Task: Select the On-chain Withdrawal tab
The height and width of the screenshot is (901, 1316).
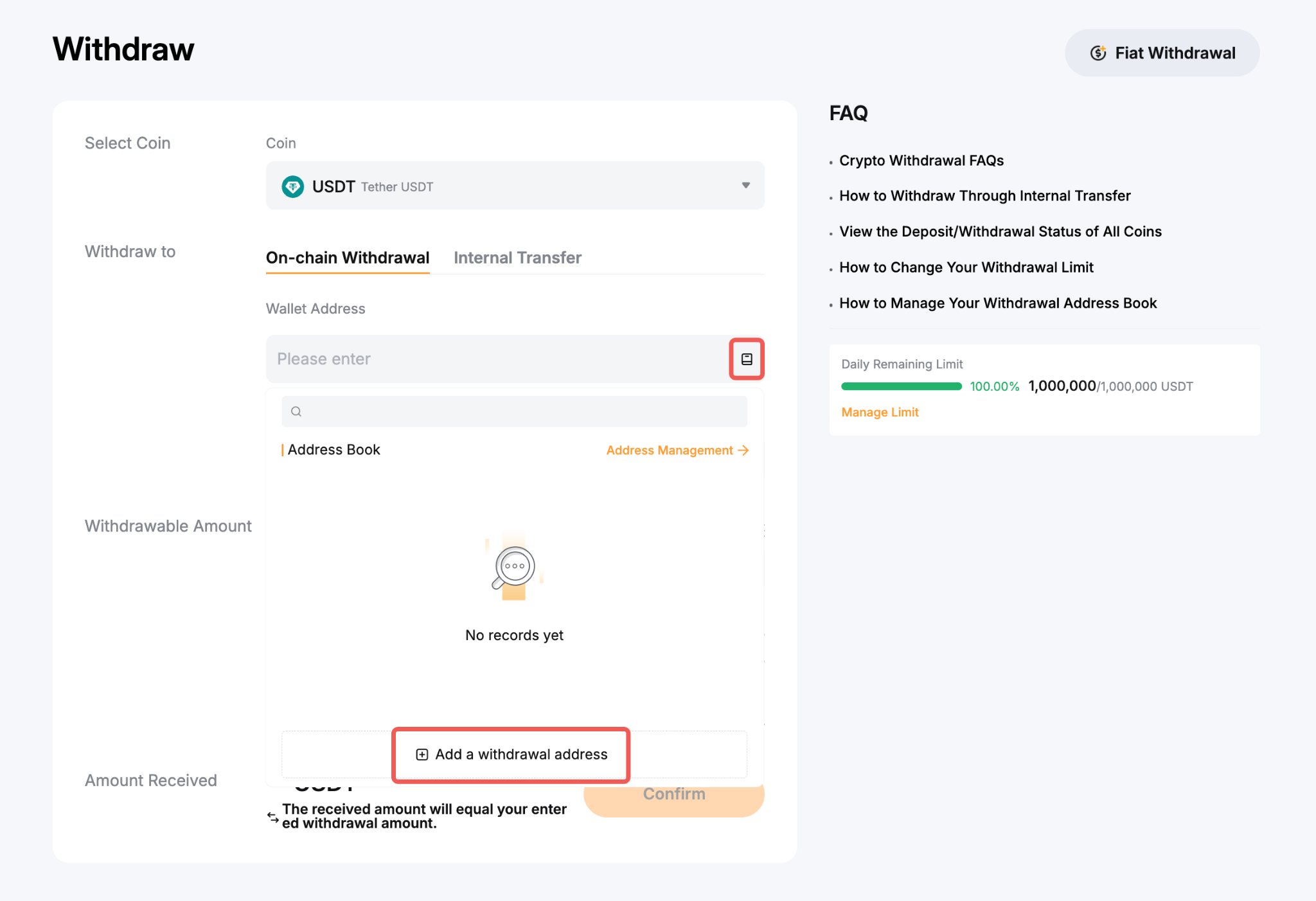Action: pos(348,258)
